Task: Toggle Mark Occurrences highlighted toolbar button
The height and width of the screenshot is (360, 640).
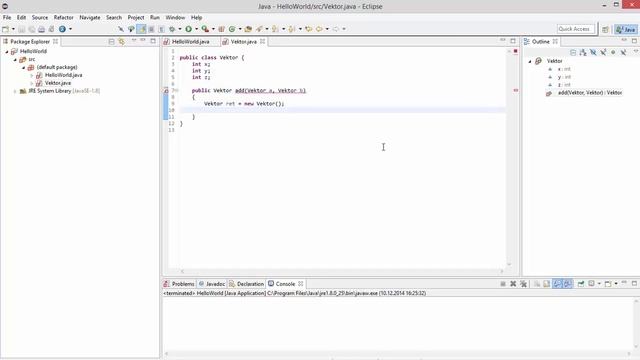Action: coord(141,29)
